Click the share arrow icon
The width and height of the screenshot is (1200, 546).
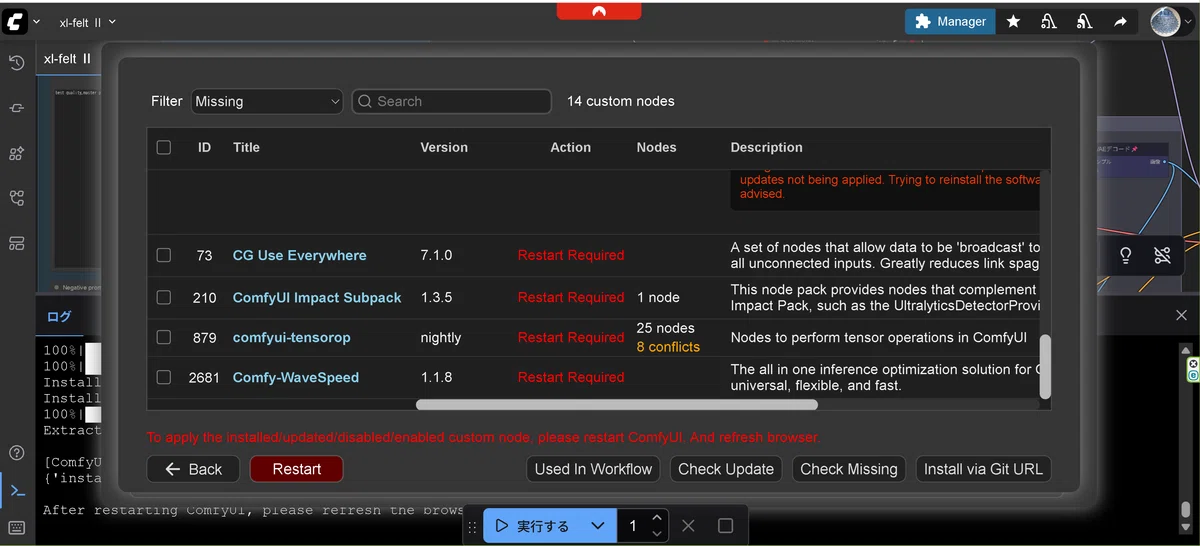point(1120,21)
